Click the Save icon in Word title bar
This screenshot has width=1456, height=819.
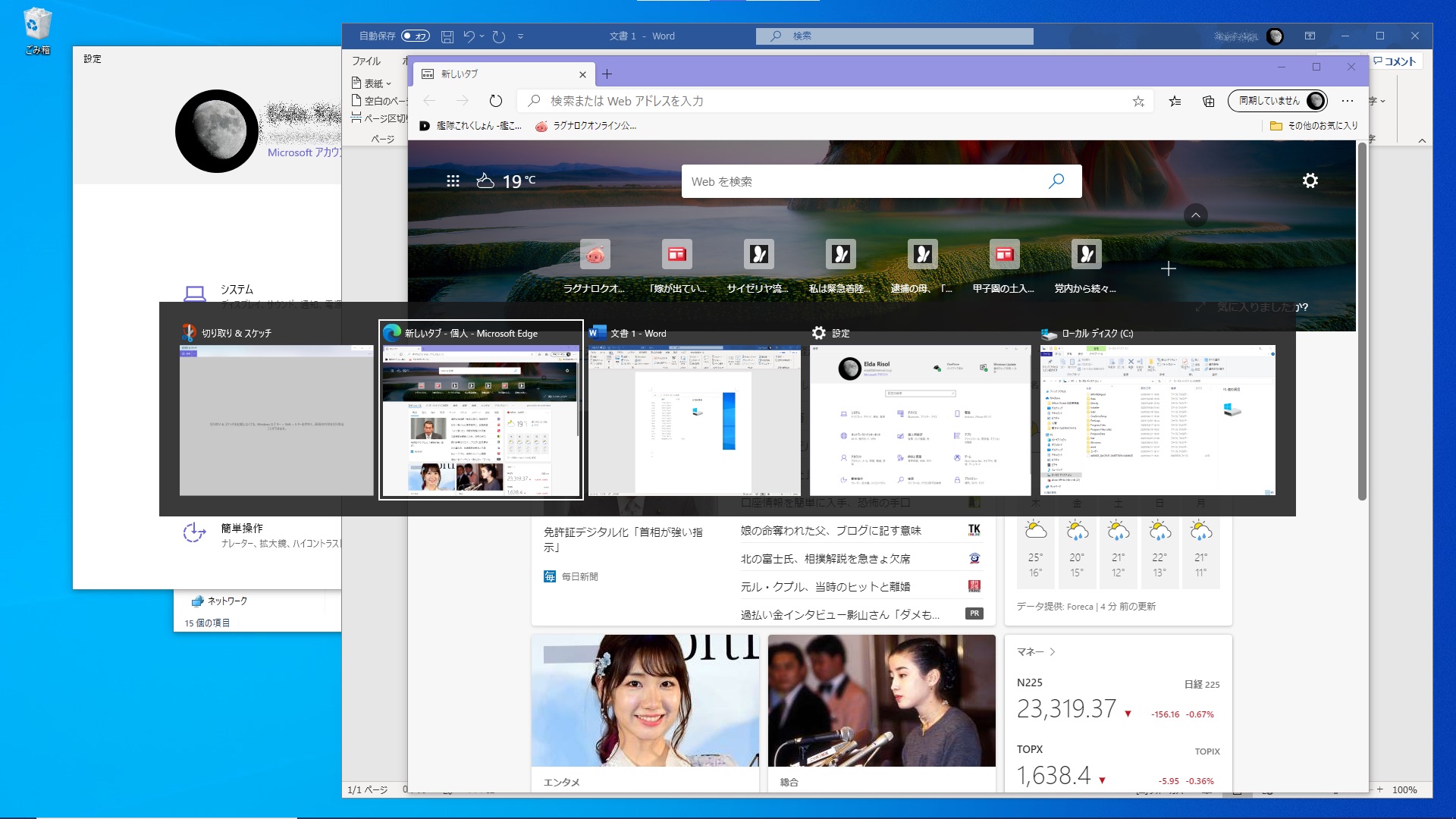447,36
